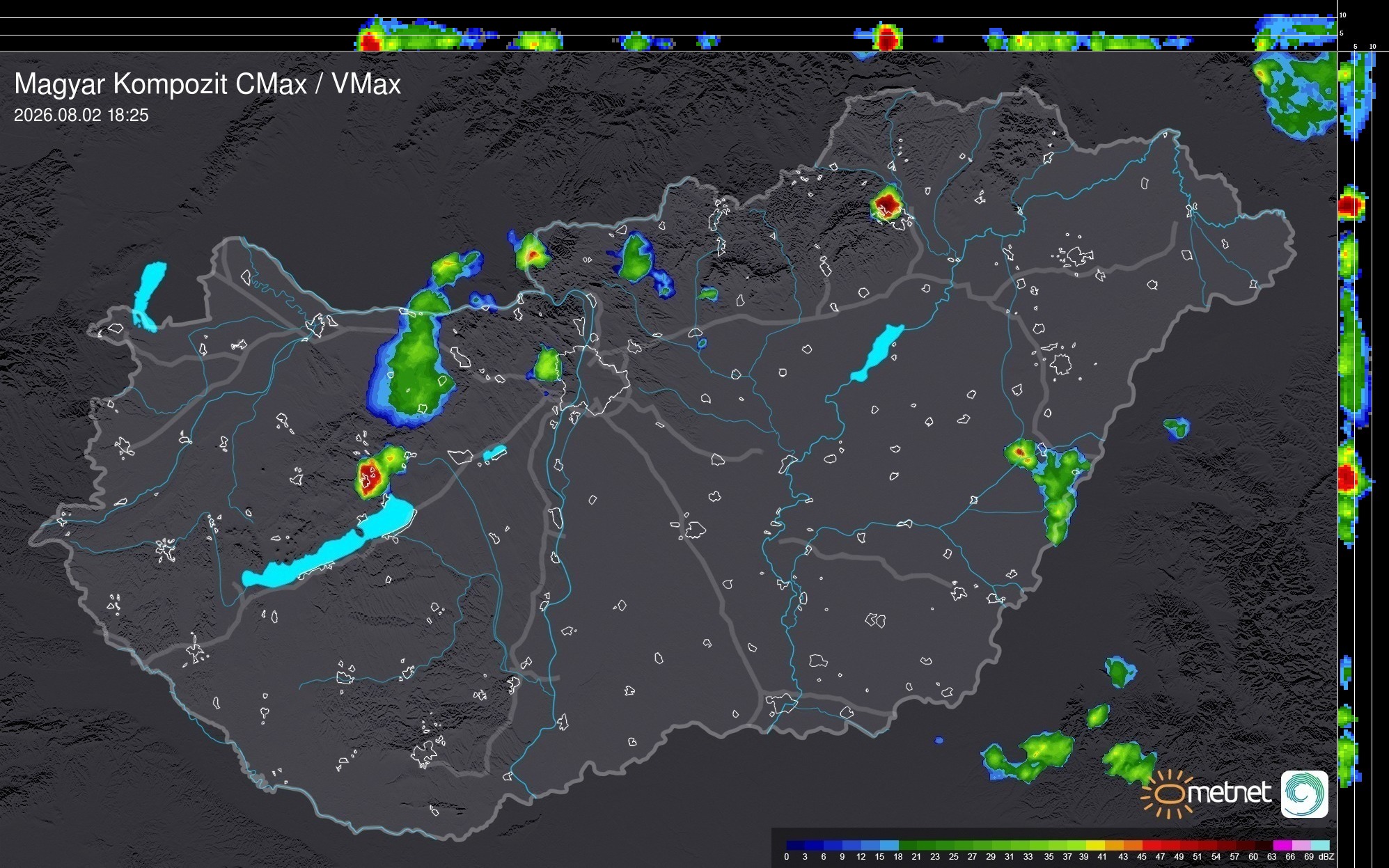1389x868 pixels.
Task: Click the 63 value on the scale
Action: click(x=1272, y=857)
